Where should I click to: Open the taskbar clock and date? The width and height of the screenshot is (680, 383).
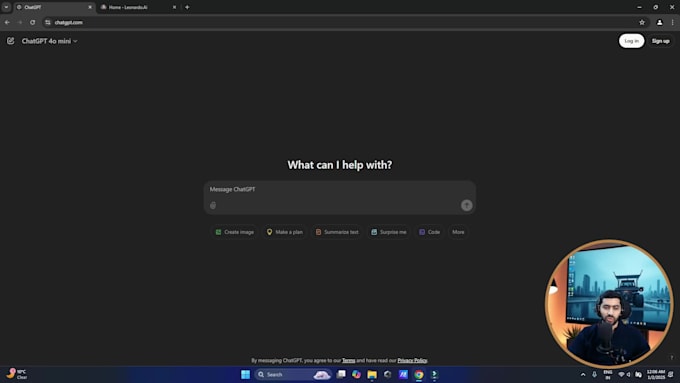pos(656,375)
